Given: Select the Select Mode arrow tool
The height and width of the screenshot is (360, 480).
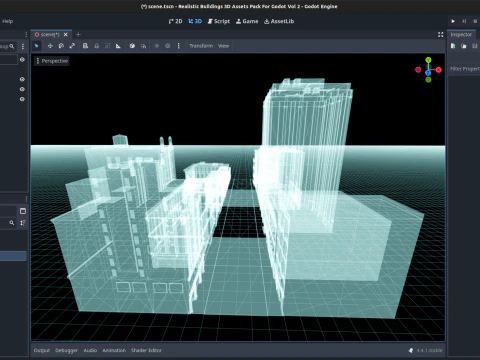Looking at the screenshot, I should pyautogui.click(x=37, y=46).
